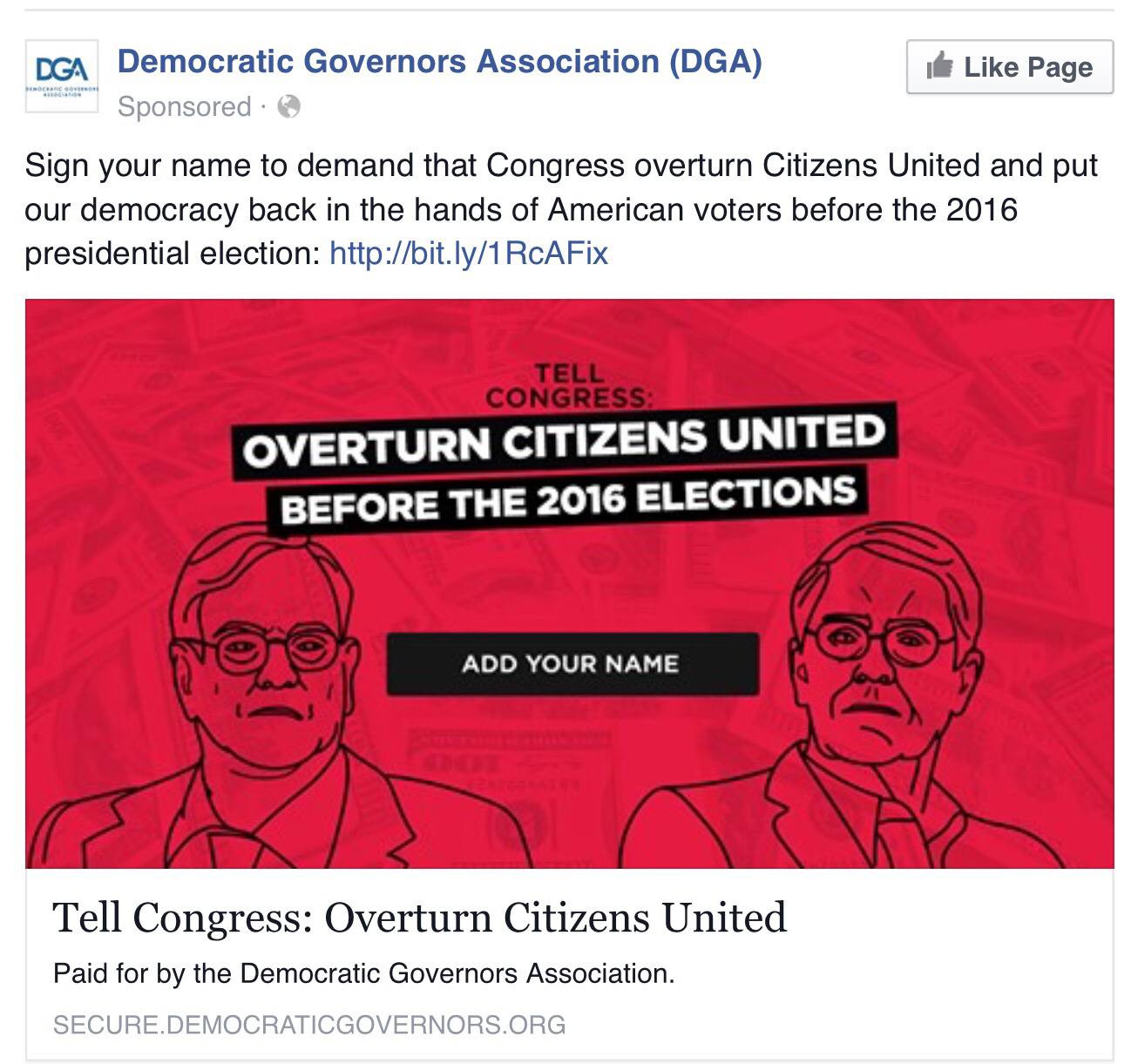Viewport: 1131px width, 1064px height.
Task: Click the globe public-audience icon
Action: pyautogui.click(x=288, y=106)
